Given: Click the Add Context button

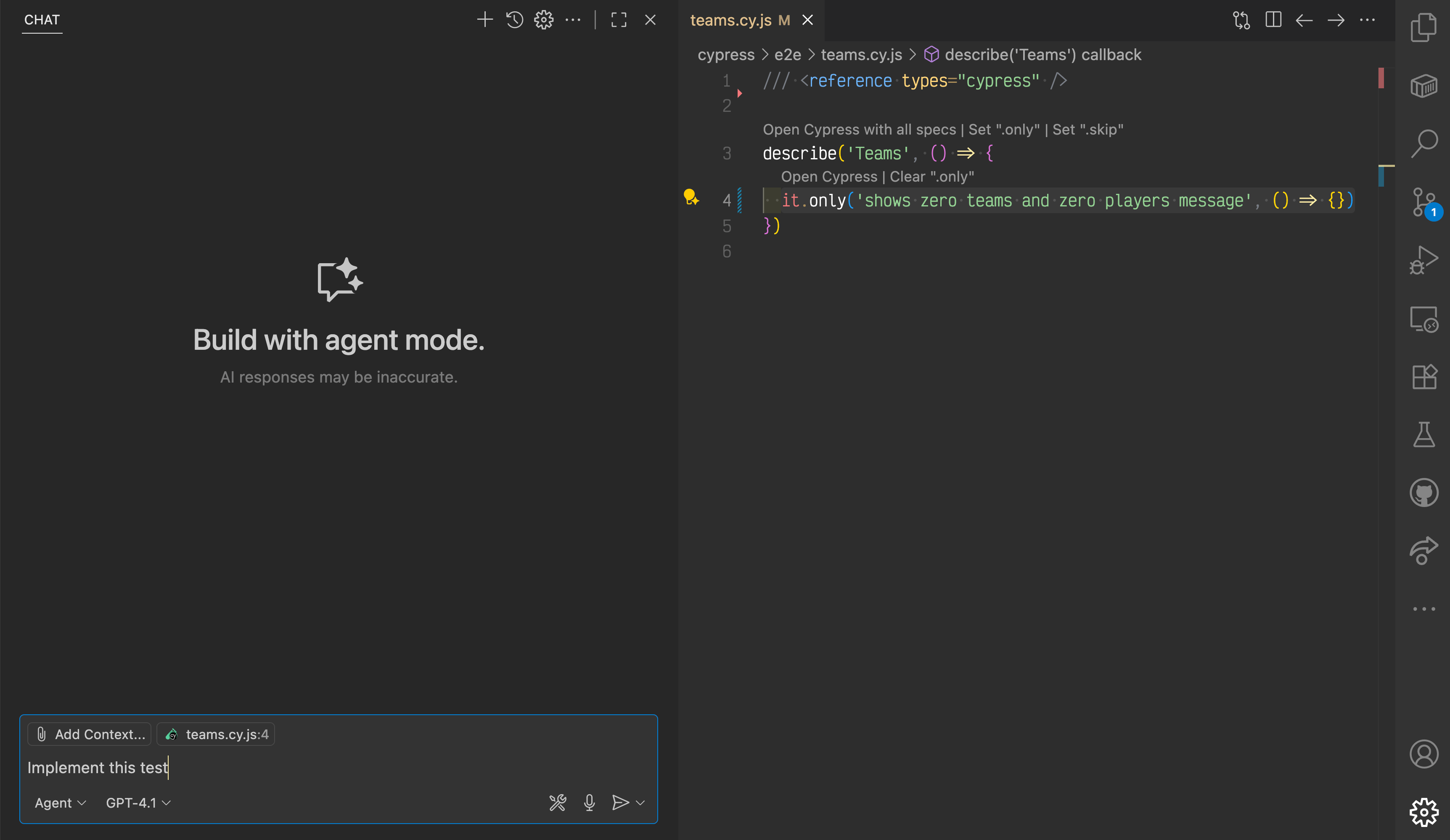Looking at the screenshot, I should point(90,734).
